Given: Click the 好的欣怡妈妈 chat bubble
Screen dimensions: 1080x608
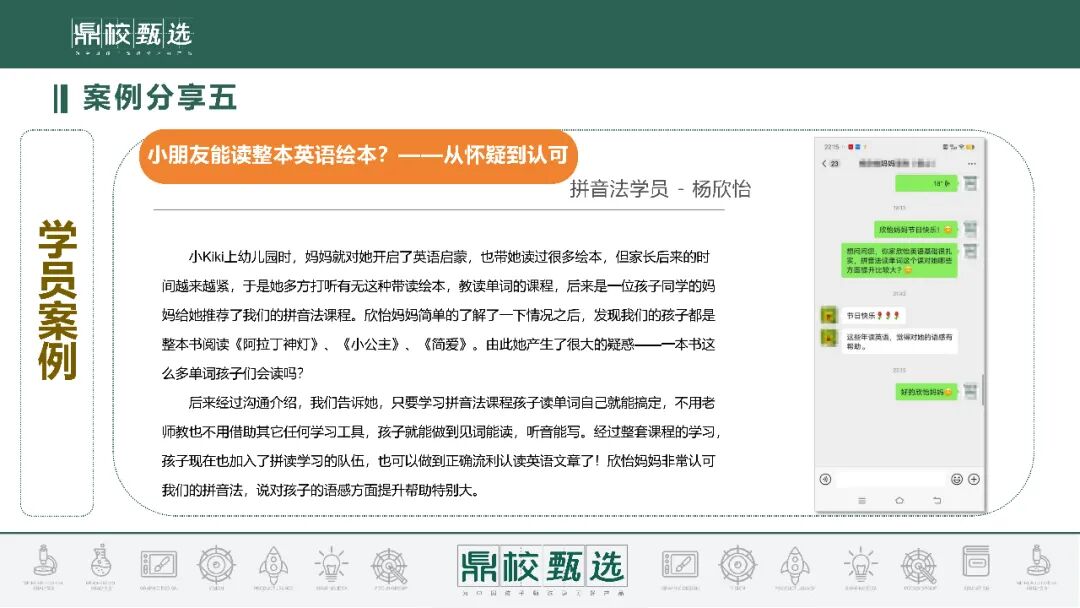Looking at the screenshot, I should click(926, 392).
